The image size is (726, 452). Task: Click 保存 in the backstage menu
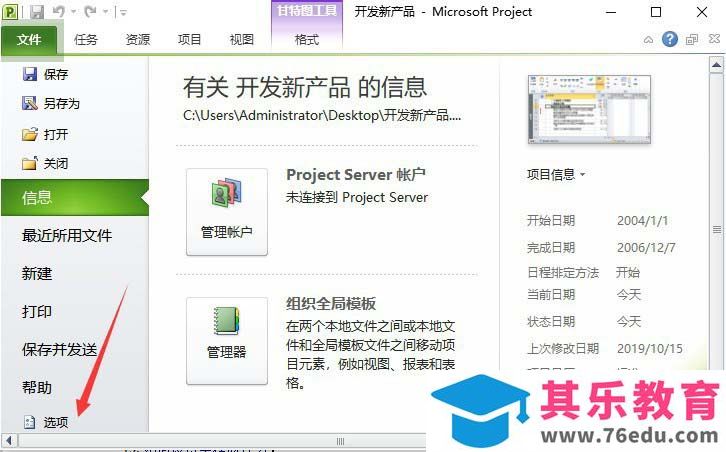pyautogui.click(x=45, y=74)
